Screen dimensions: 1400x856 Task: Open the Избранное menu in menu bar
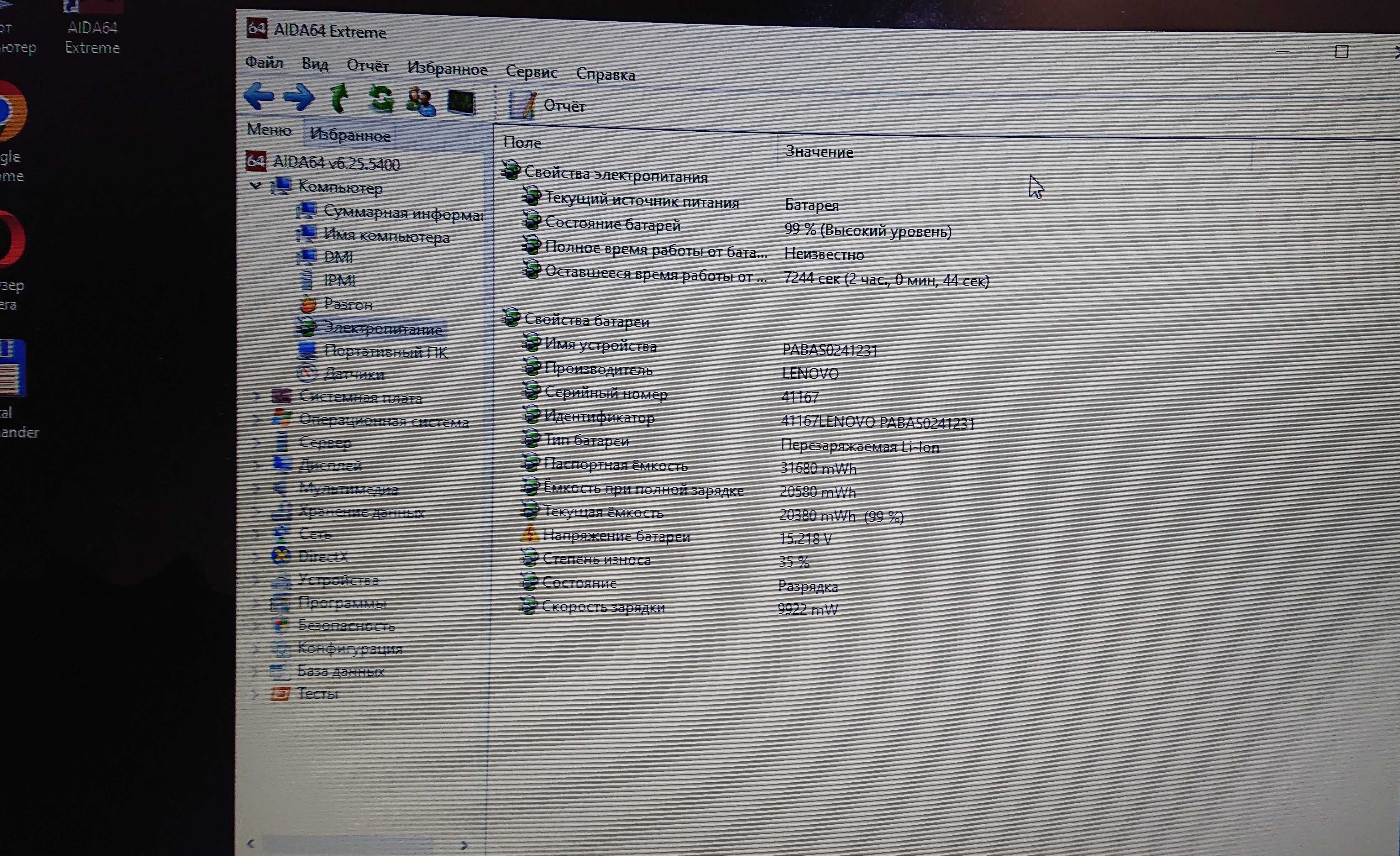[447, 69]
